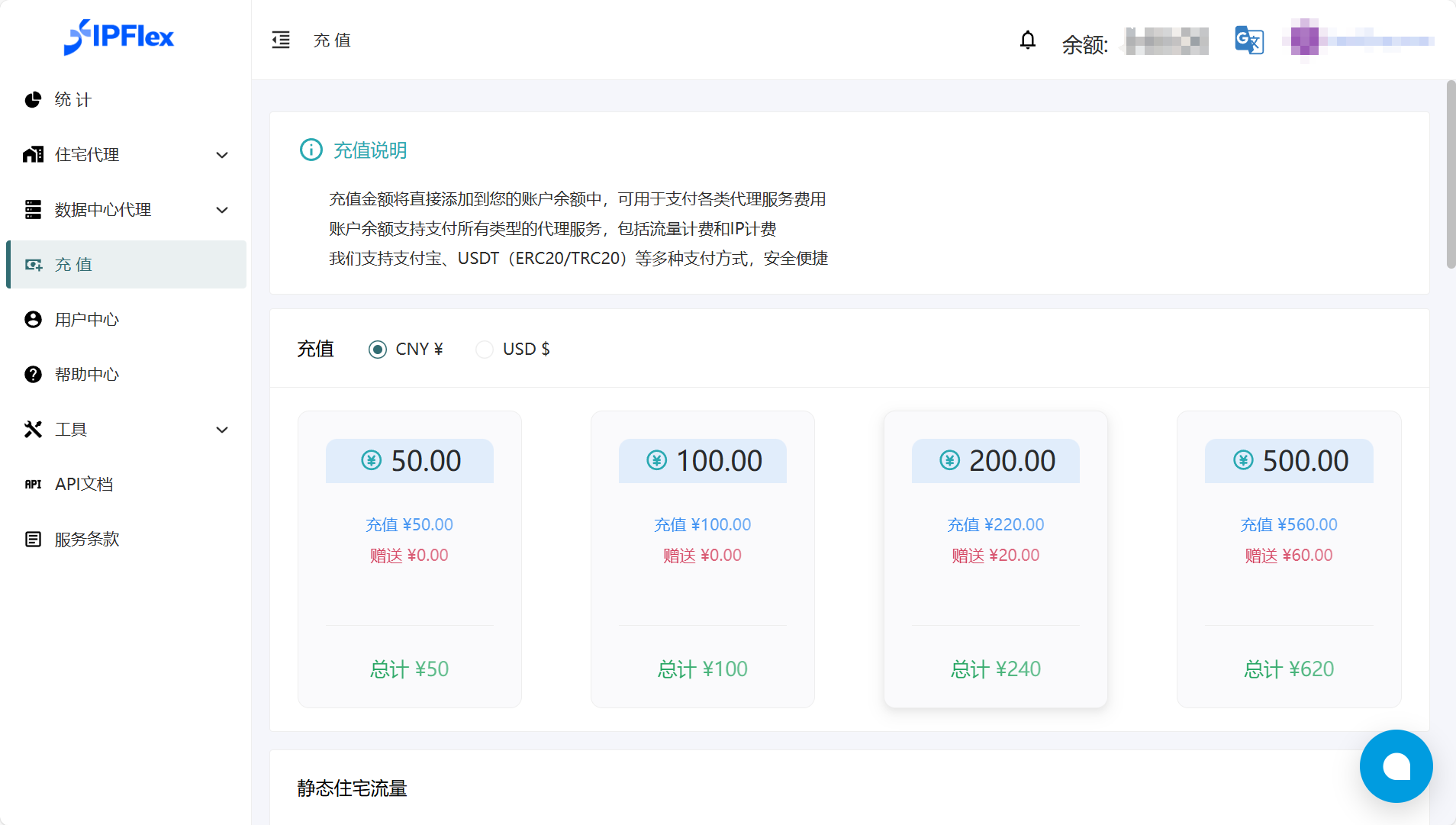Choose the 500.00 recharge package
The image size is (1456, 825).
[1288, 559]
